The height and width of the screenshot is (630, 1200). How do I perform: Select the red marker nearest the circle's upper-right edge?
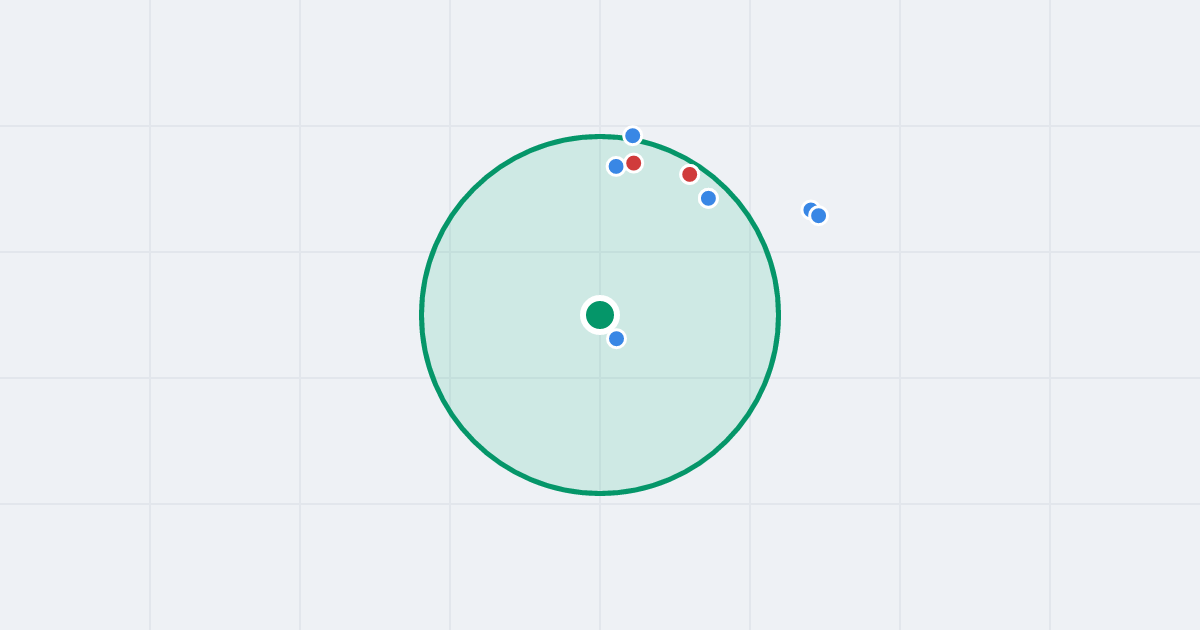click(690, 174)
